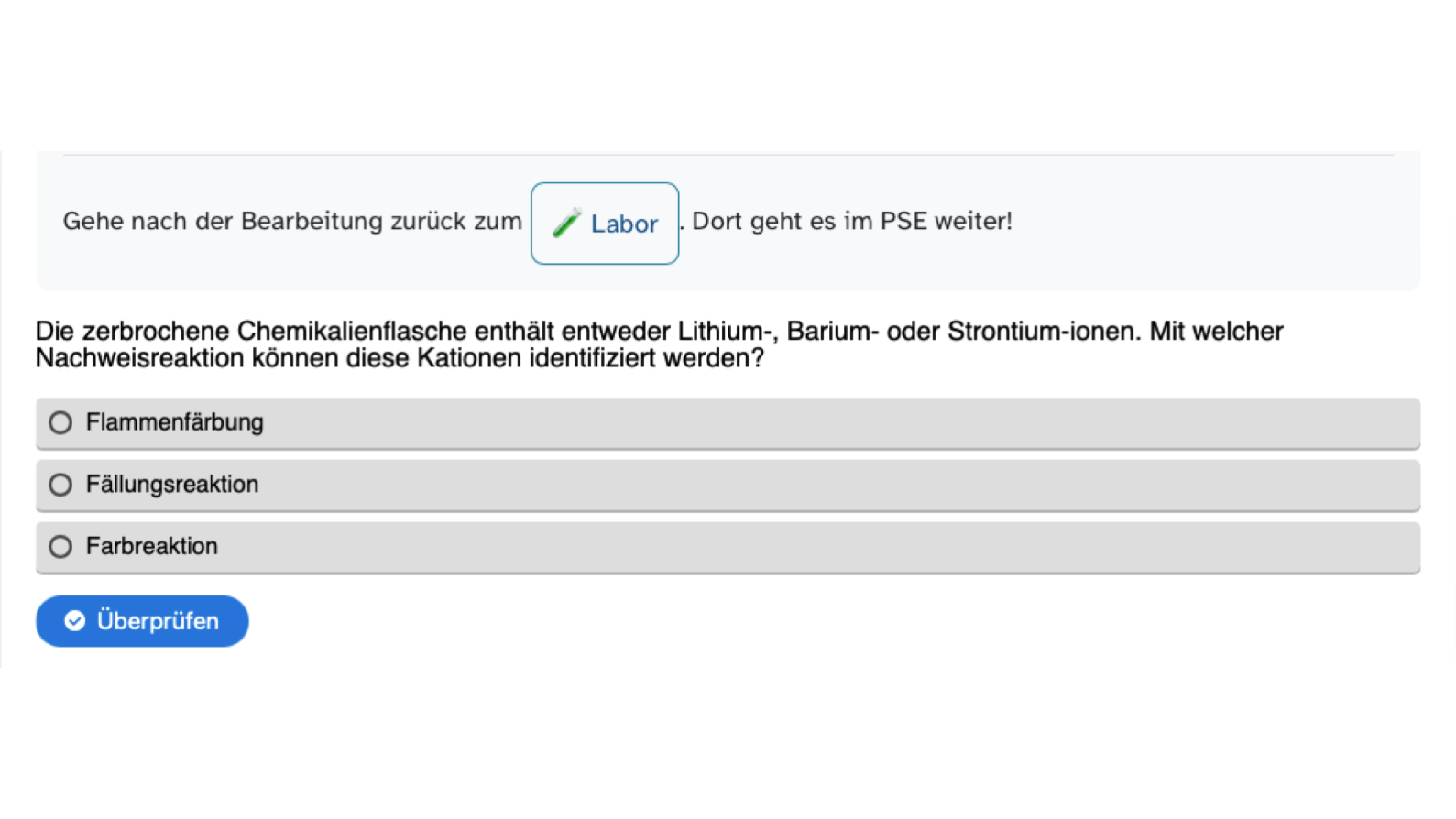Click the checkmark icon inside Überprüfen button
The height and width of the screenshot is (819, 1456).
[75, 621]
